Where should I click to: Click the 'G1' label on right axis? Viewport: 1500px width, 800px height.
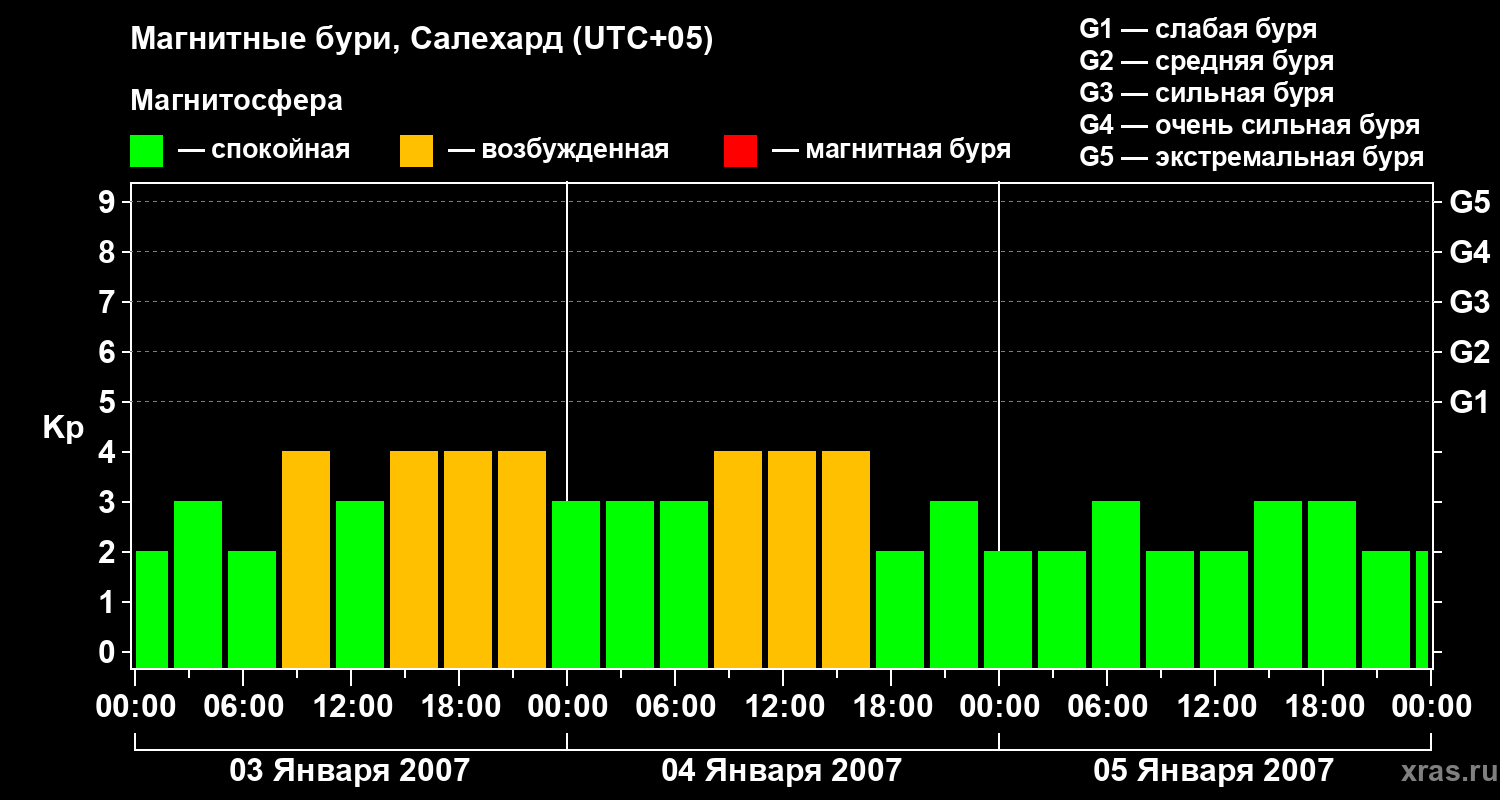pyautogui.click(x=1469, y=402)
